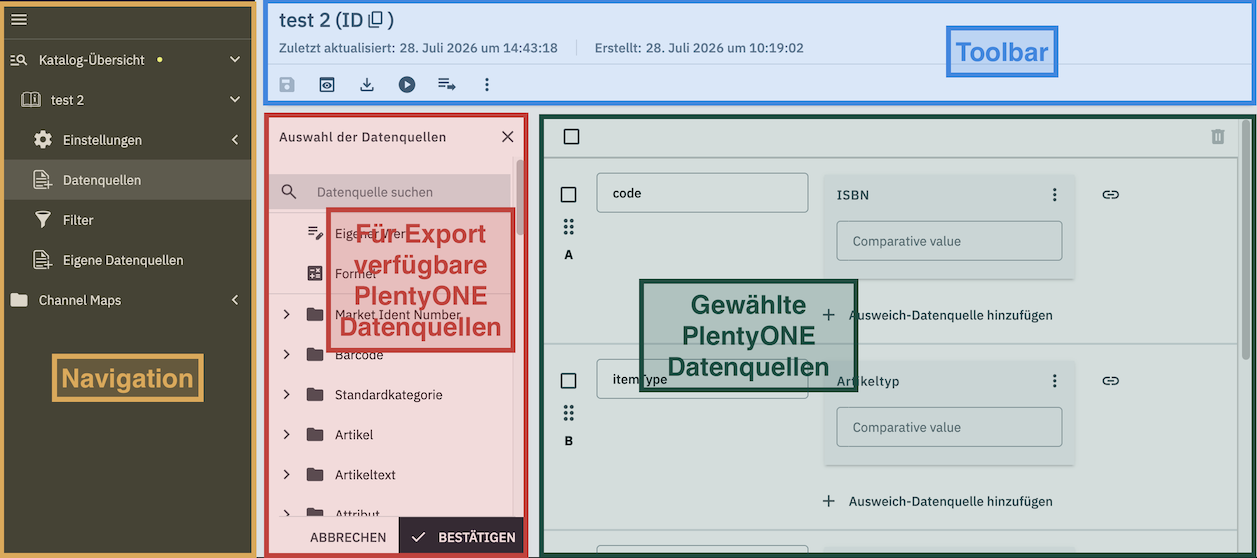The image size is (1257, 558).
Task: Expand the Market Ident Number folder
Action: [287, 315]
